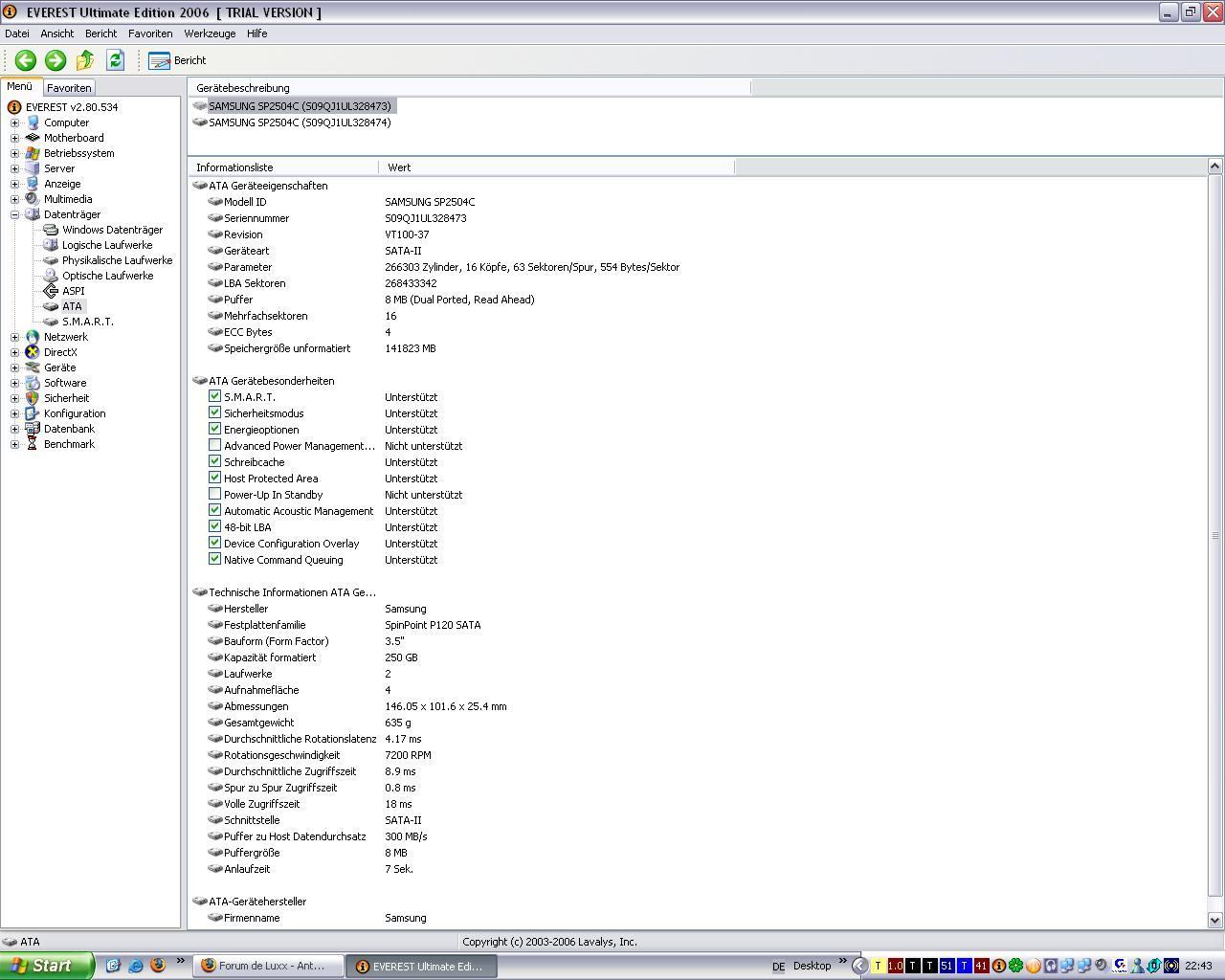Expand the Benchmark tree node
Image resolution: width=1225 pixels, height=980 pixels.
coord(14,444)
